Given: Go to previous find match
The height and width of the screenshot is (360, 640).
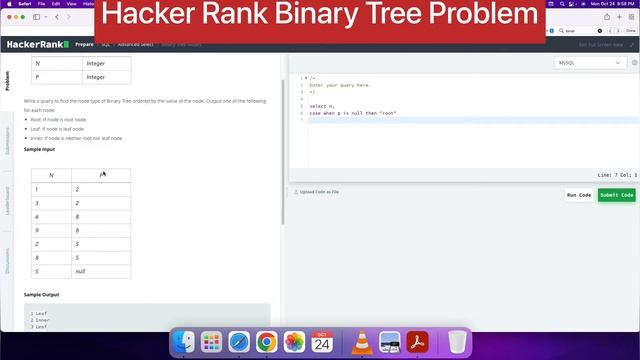Looking at the screenshot, I should [611, 31].
